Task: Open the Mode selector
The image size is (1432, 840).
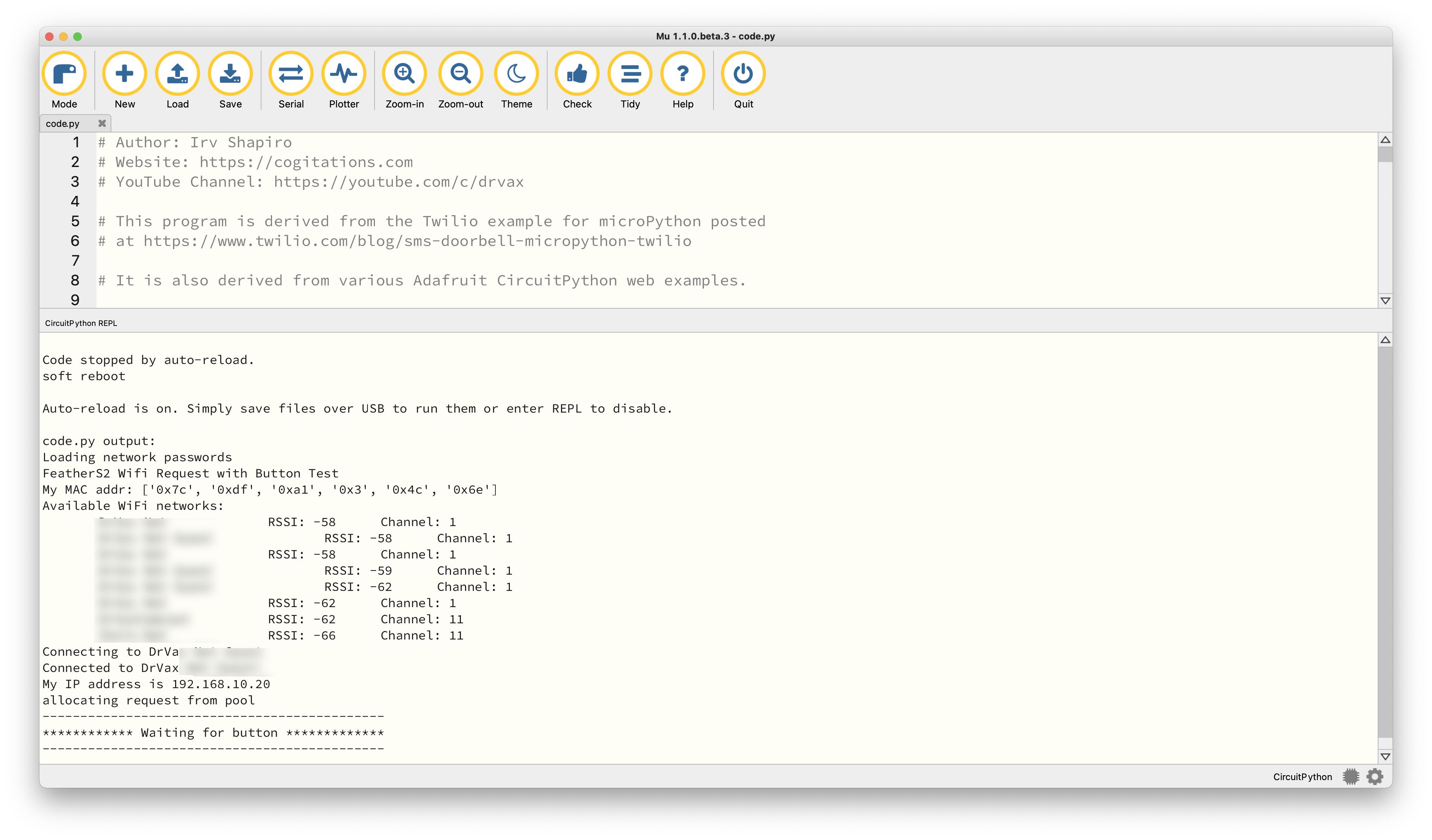Action: pyautogui.click(x=64, y=80)
